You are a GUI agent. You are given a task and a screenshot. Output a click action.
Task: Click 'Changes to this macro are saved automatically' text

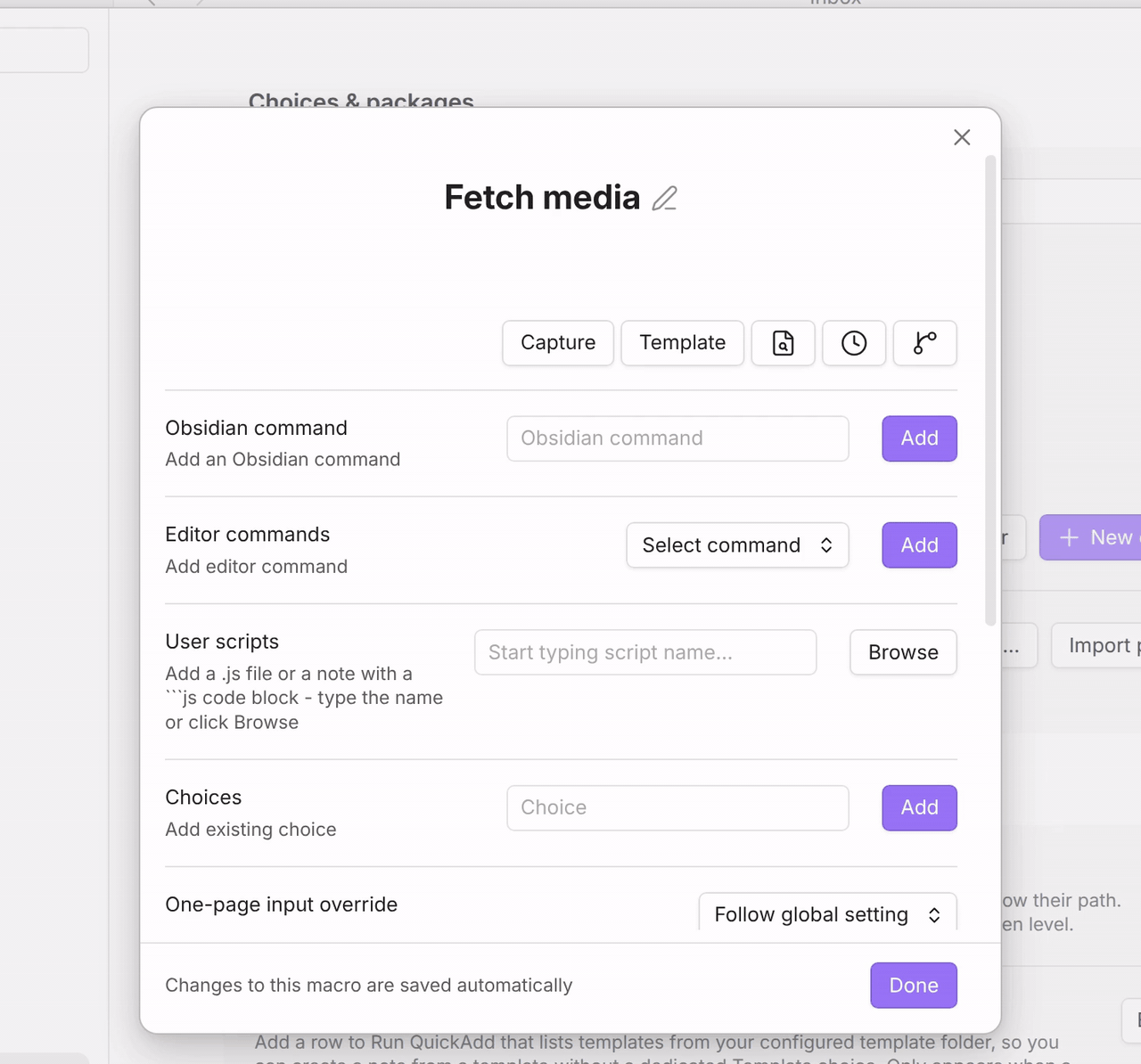click(369, 986)
